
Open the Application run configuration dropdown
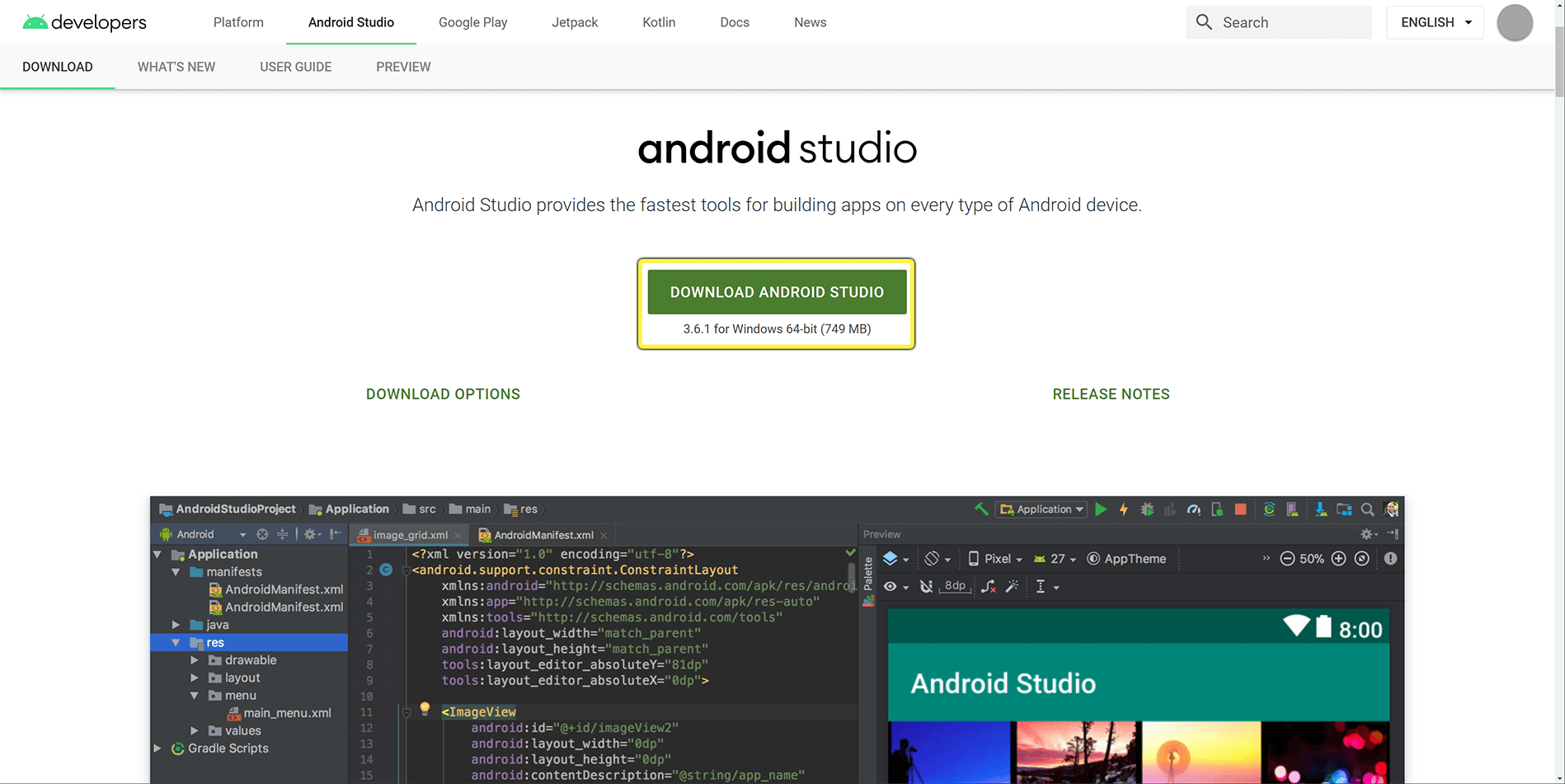click(x=1041, y=509)
